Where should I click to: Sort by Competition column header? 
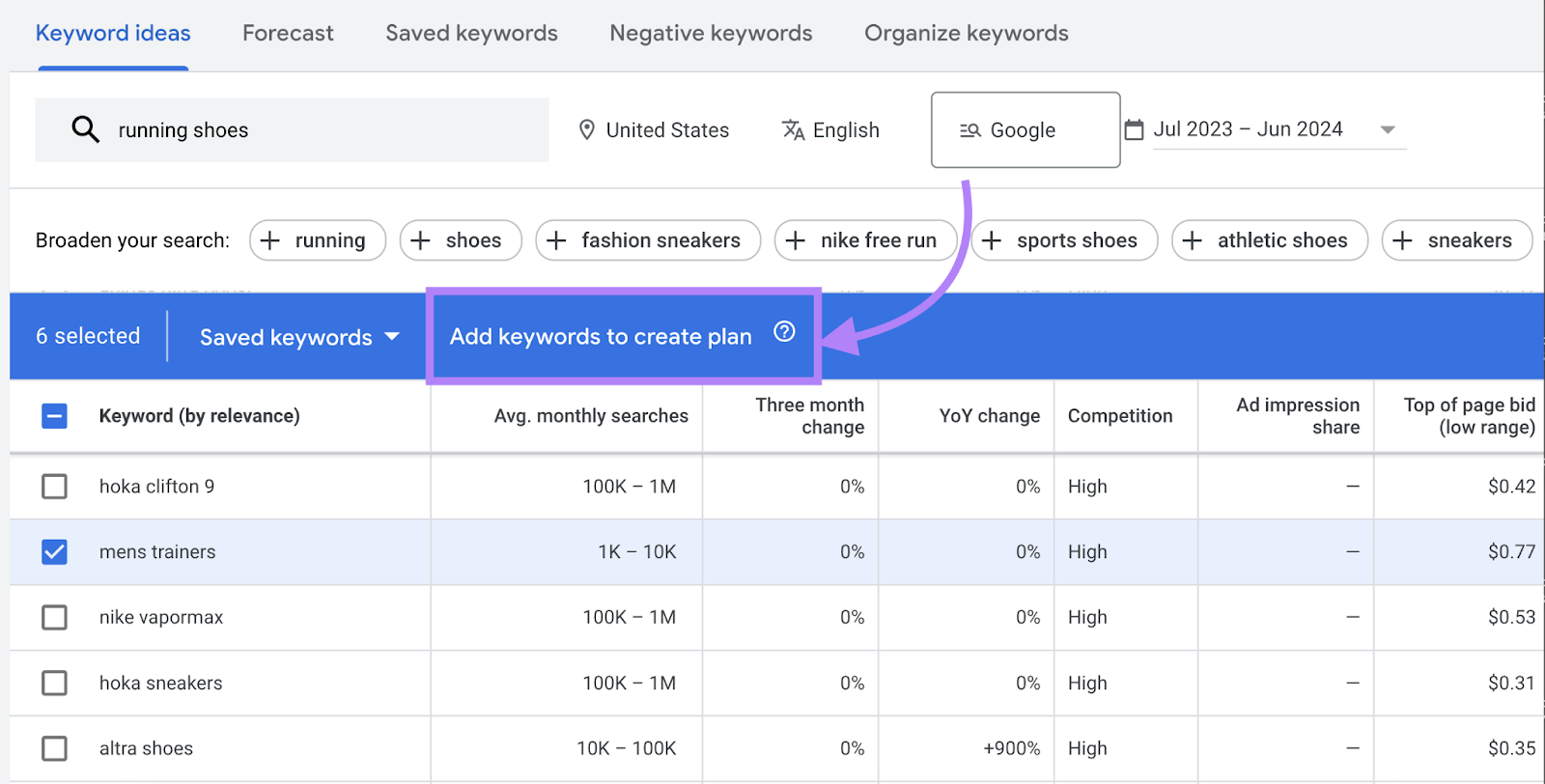[1120, 416]
